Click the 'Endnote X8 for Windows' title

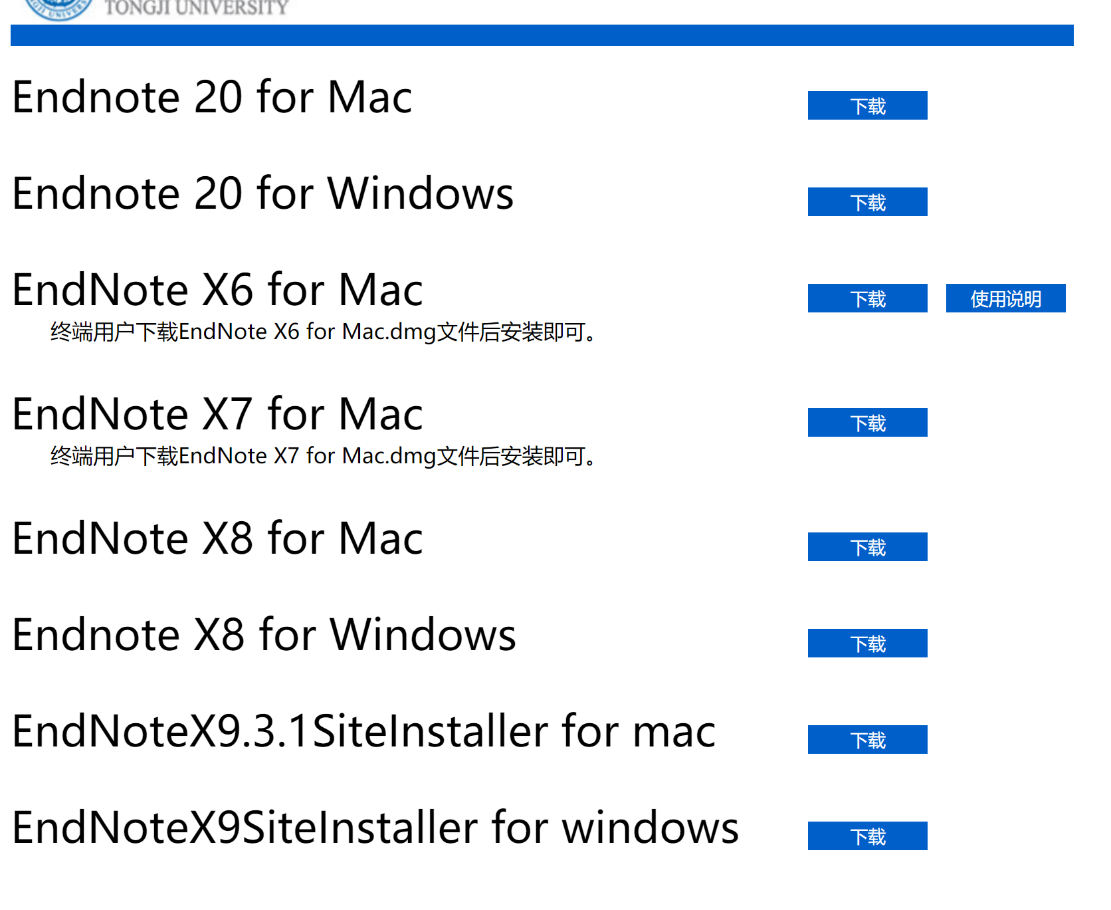point(264,636)
